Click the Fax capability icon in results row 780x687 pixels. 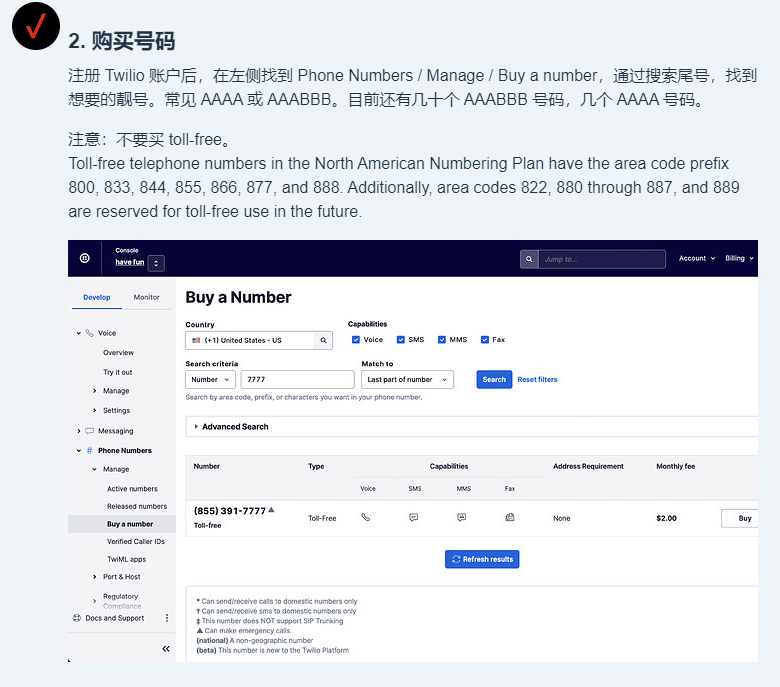coord(510,517)
